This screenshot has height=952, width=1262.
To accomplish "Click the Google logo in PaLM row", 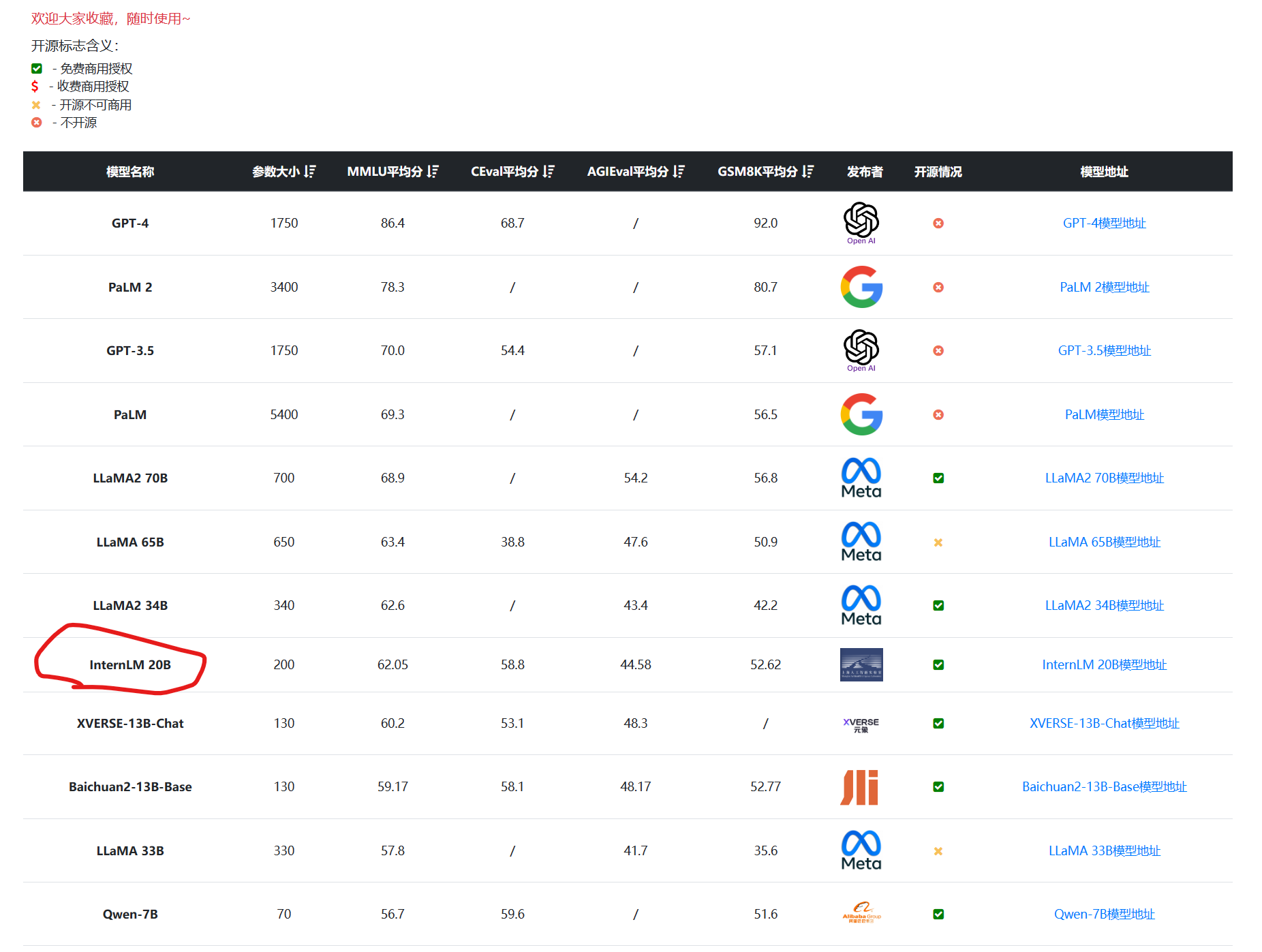I will (x=861, y=414).
